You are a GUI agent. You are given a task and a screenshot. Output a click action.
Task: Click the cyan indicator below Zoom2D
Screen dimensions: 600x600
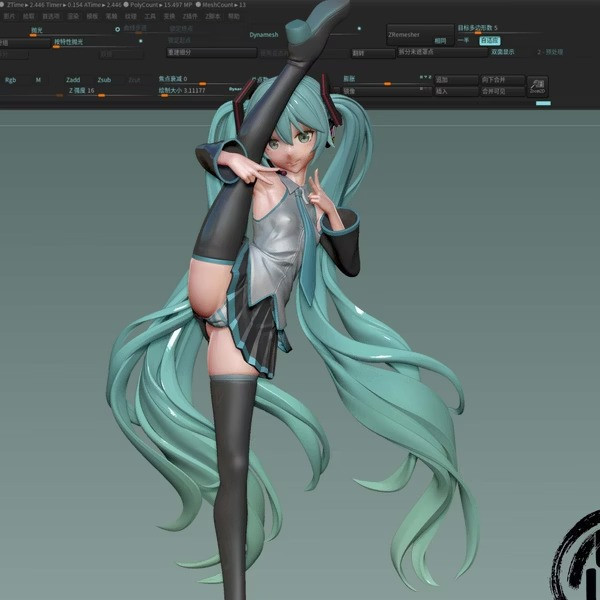pos(543,103)
